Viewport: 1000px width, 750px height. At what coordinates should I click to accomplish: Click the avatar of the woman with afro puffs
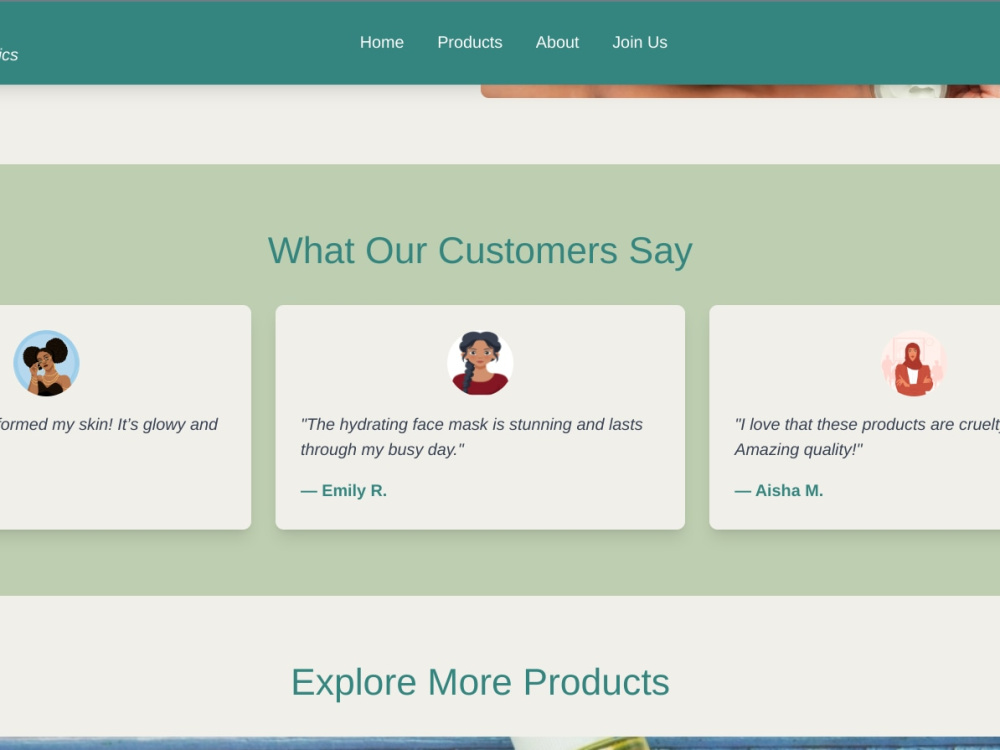pos(47,363)
